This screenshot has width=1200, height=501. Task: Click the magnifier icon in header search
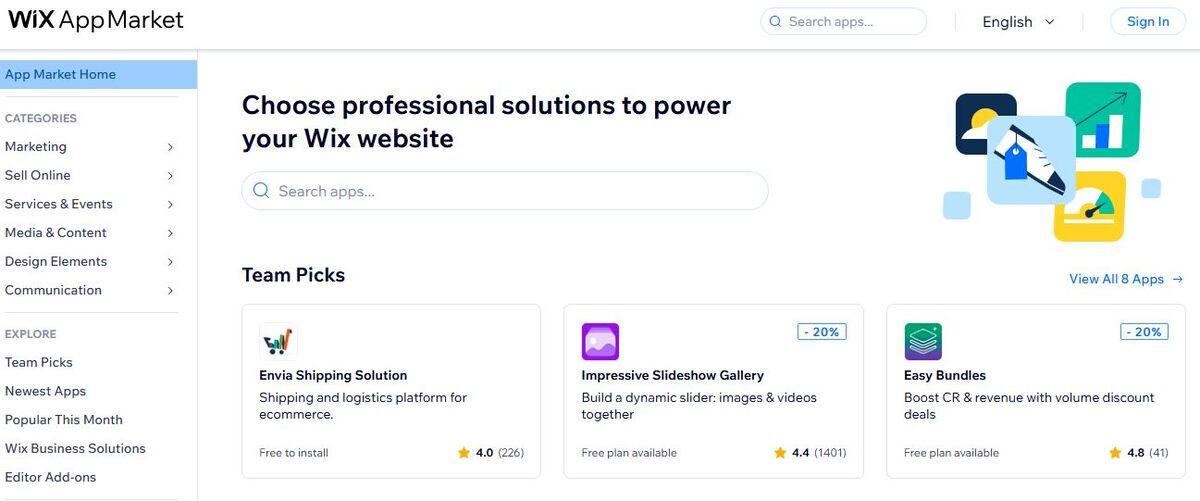[776, 21]
